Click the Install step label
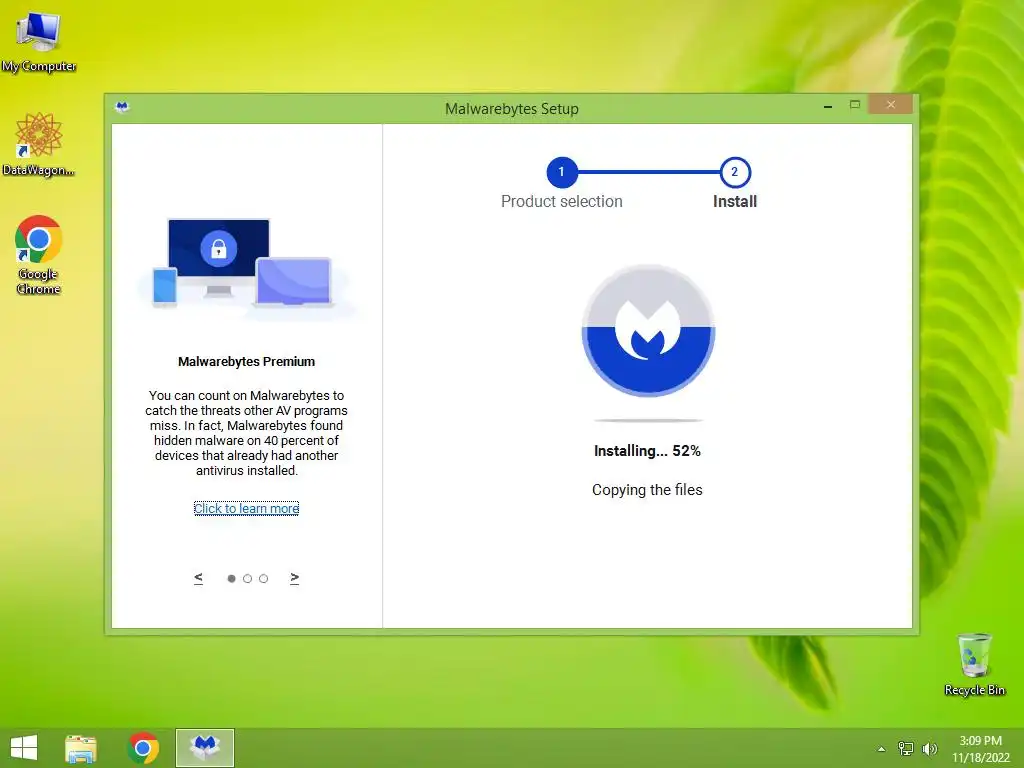 tap(735, 201)
